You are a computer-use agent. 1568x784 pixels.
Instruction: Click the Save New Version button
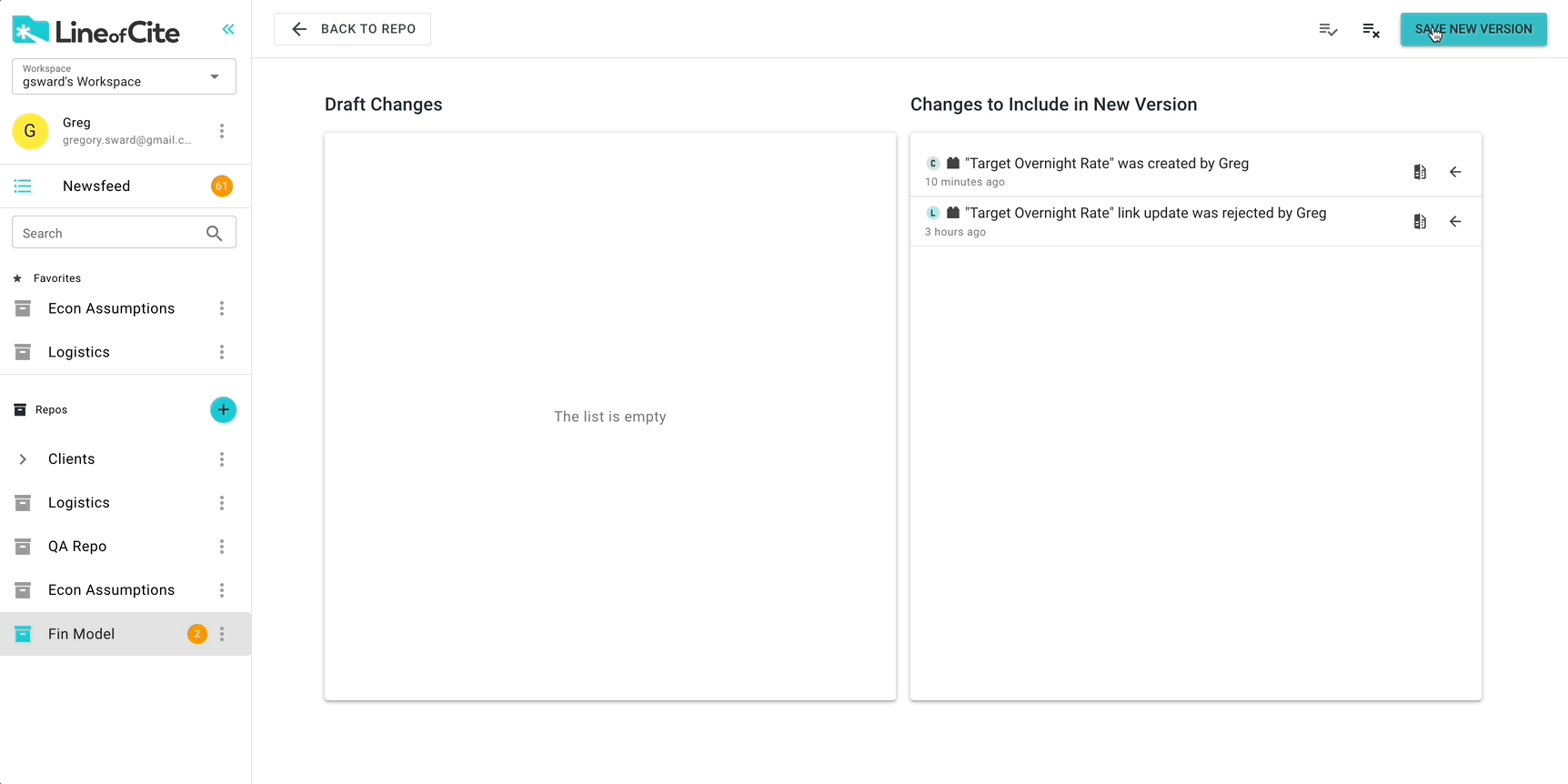click(x=1473, y=29)
